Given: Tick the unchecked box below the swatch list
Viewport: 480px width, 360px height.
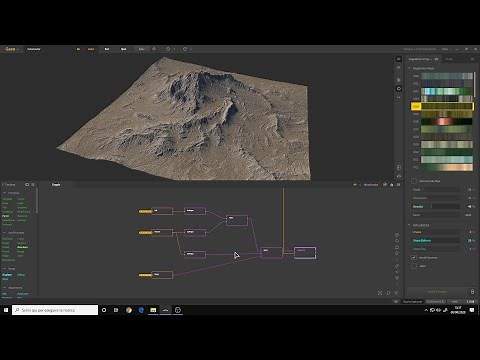Looking at the screenshot, I should pos(414,181).
